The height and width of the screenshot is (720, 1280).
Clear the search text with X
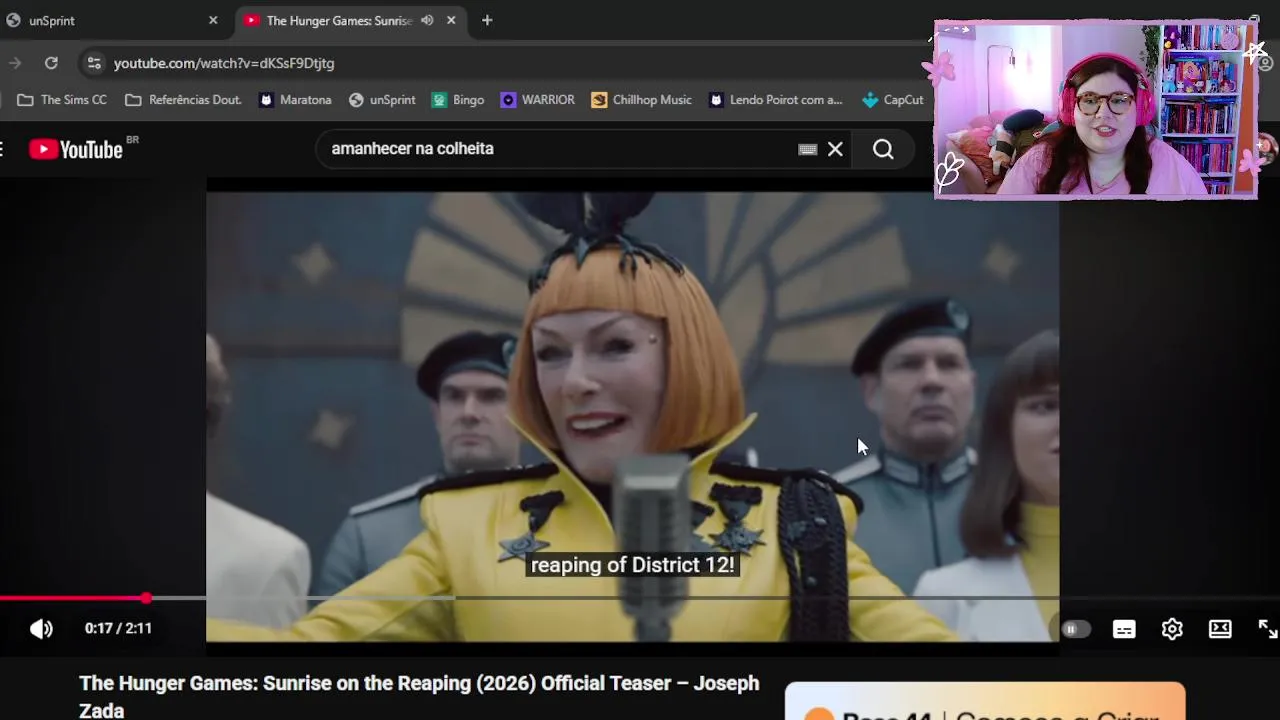pyautogui.click(x=835, y=149)
